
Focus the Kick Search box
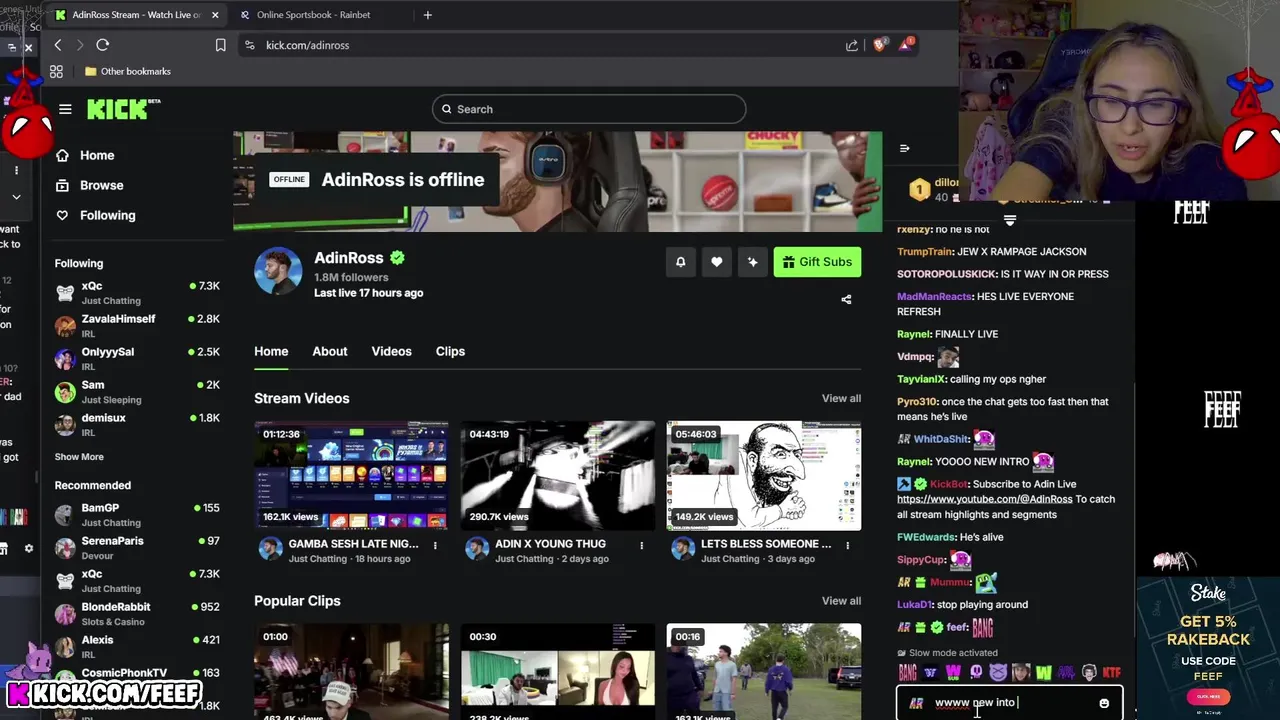coord(589,109)
